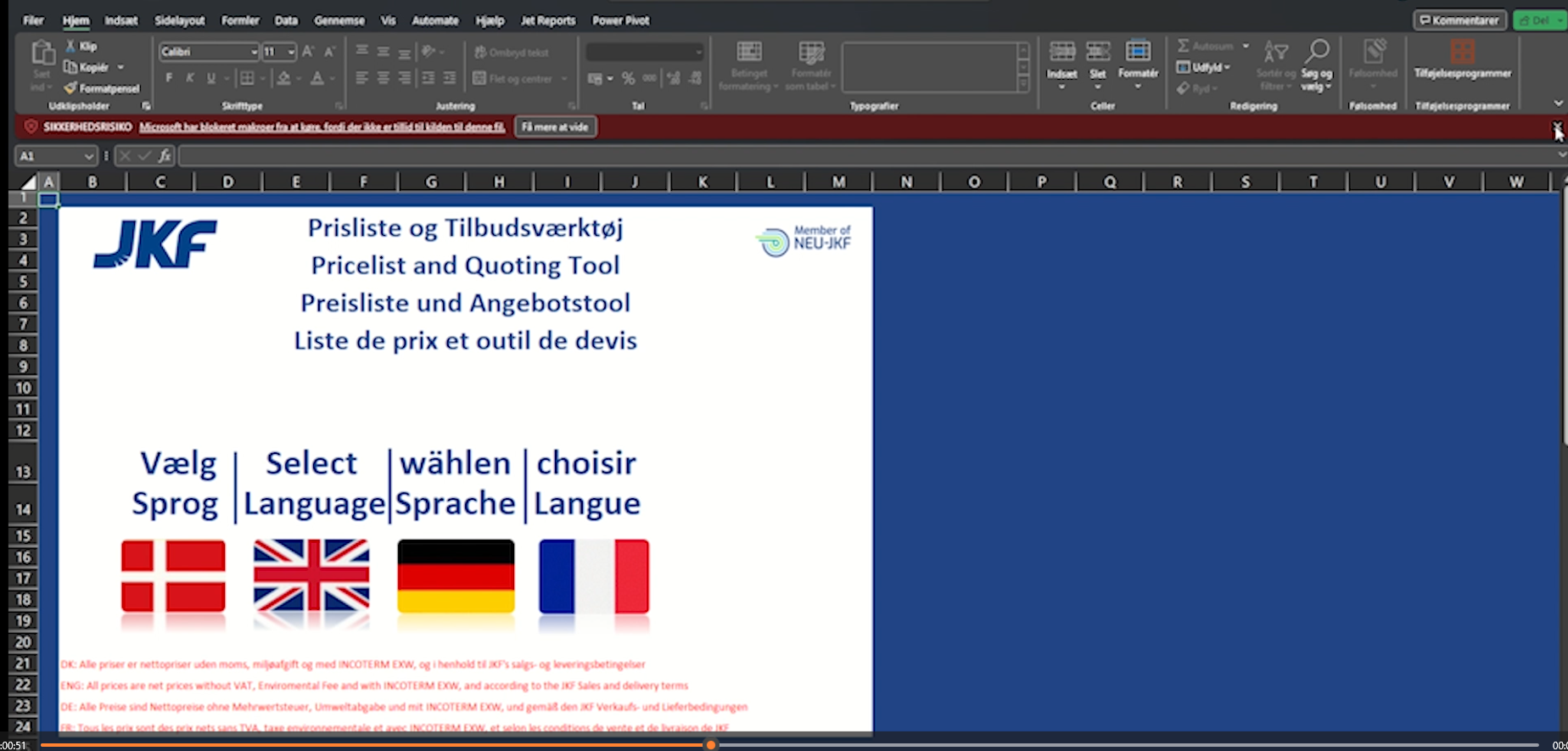Image resolution: width=1568 pixels, height=751 pixels.
Task: Toggle italic (K) formatting
Action: [x=190, y=78]
